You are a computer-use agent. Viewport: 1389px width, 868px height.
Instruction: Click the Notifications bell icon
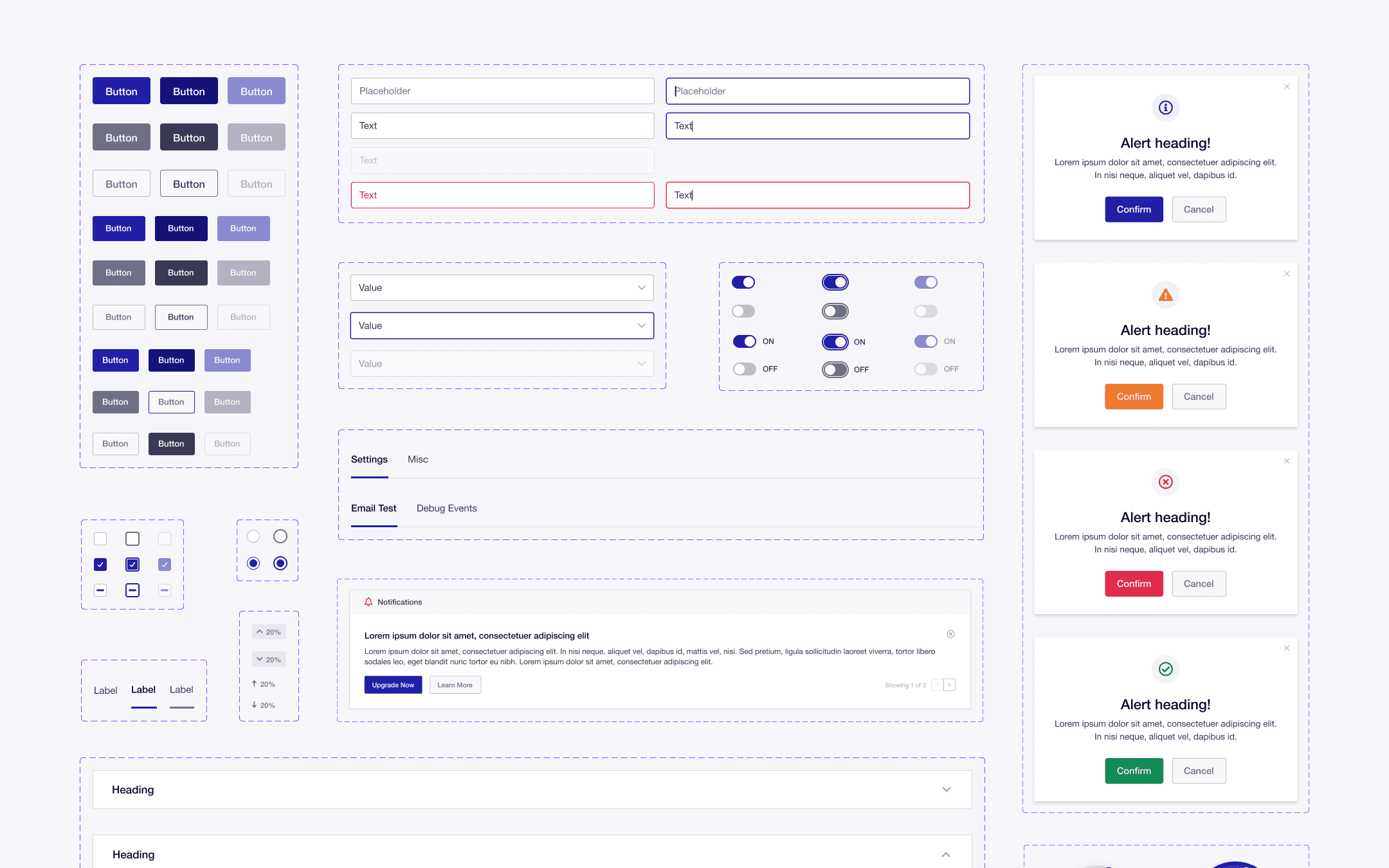[x=368, y=602]
